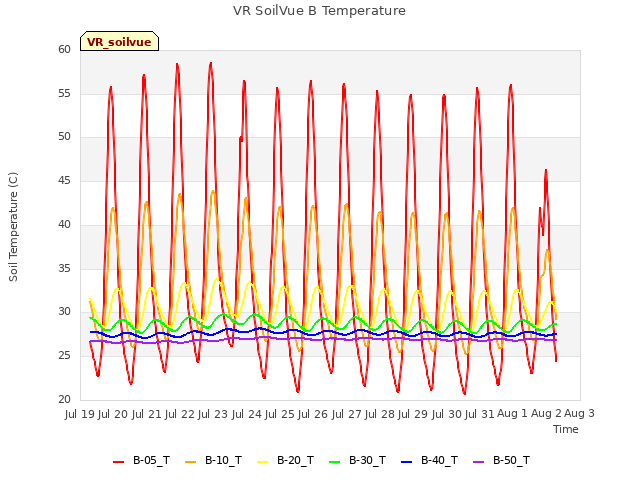Image resolution: width=640 pixels, height=480 pixels.
Task: Click the B-05_T red legend swatch
Action: coord(118,462)
